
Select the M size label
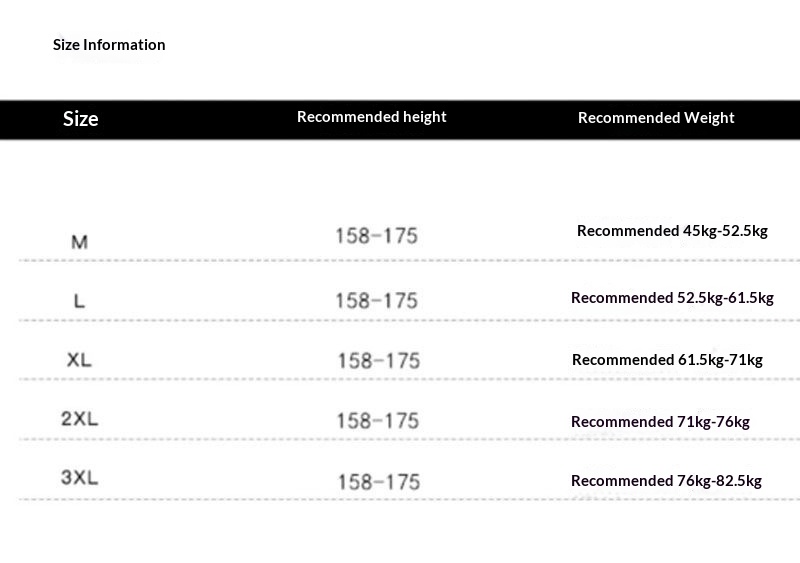pos(80,242)
